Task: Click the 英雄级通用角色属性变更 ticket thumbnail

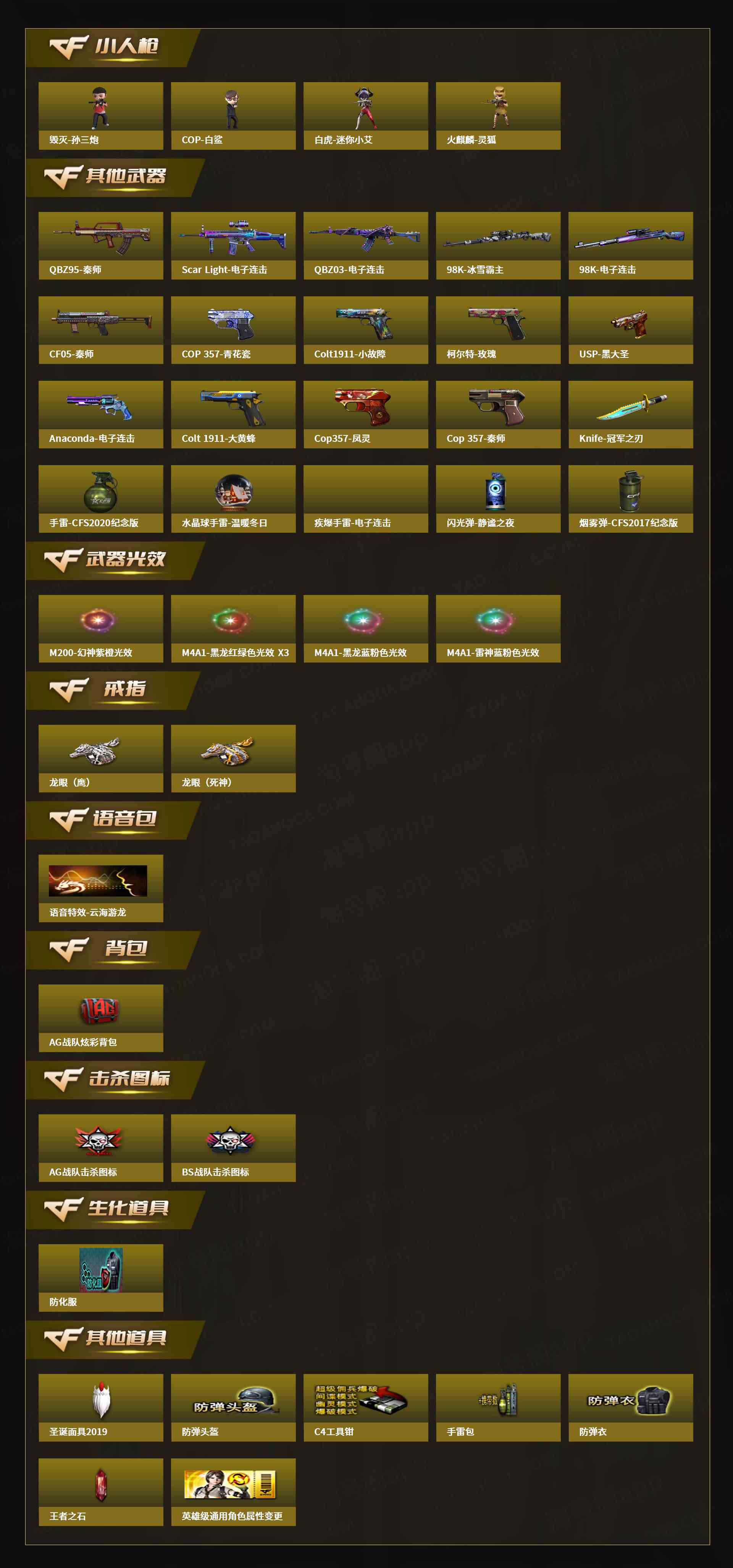Action: tap(230, 1485)
